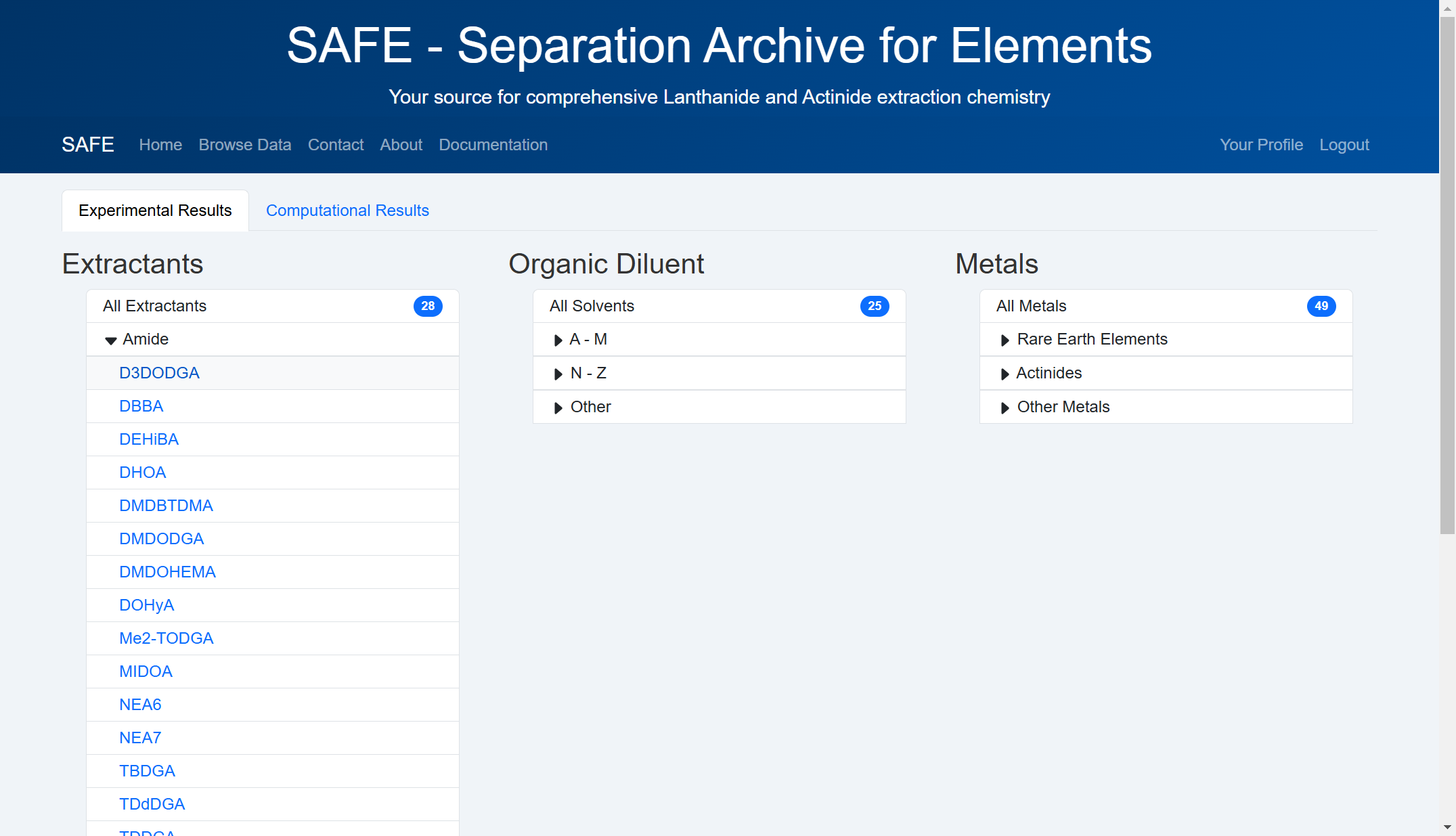Select All Solvents row
Viewport: 1456px width, 836px height.
719,306
